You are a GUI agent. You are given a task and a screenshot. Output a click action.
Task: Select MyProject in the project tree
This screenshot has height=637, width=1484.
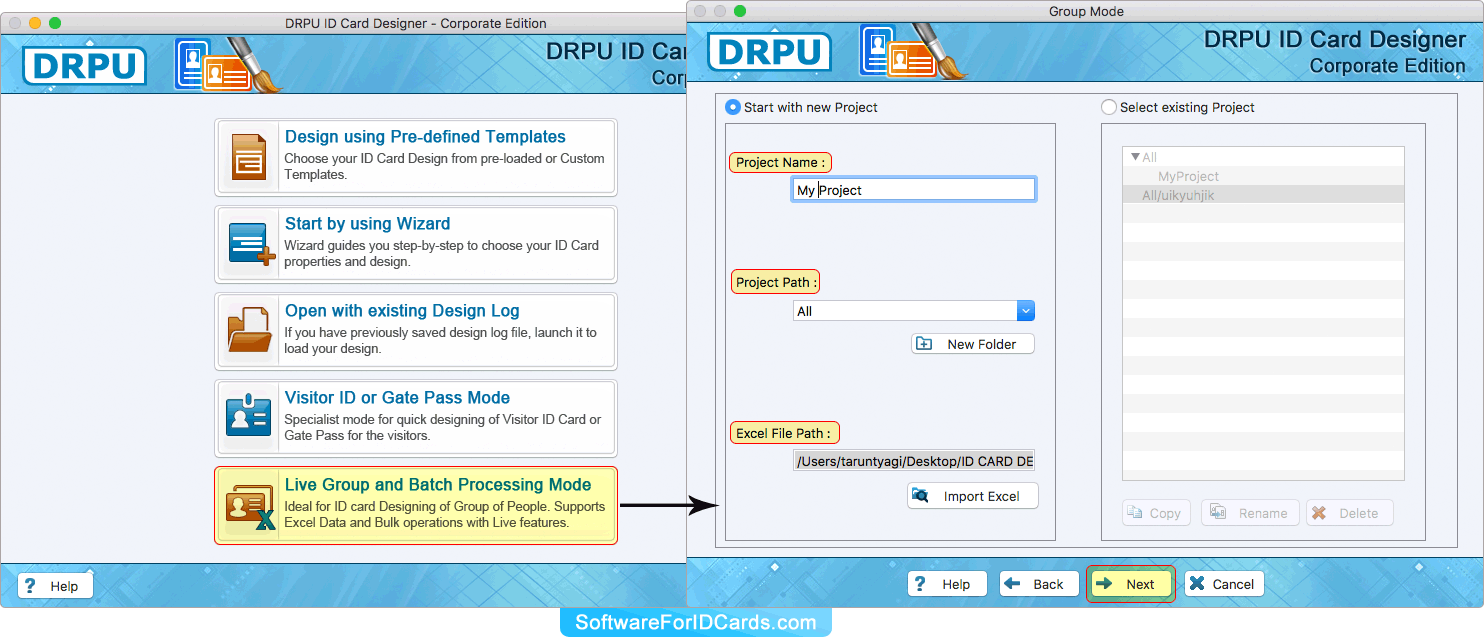click(1188, 176)
